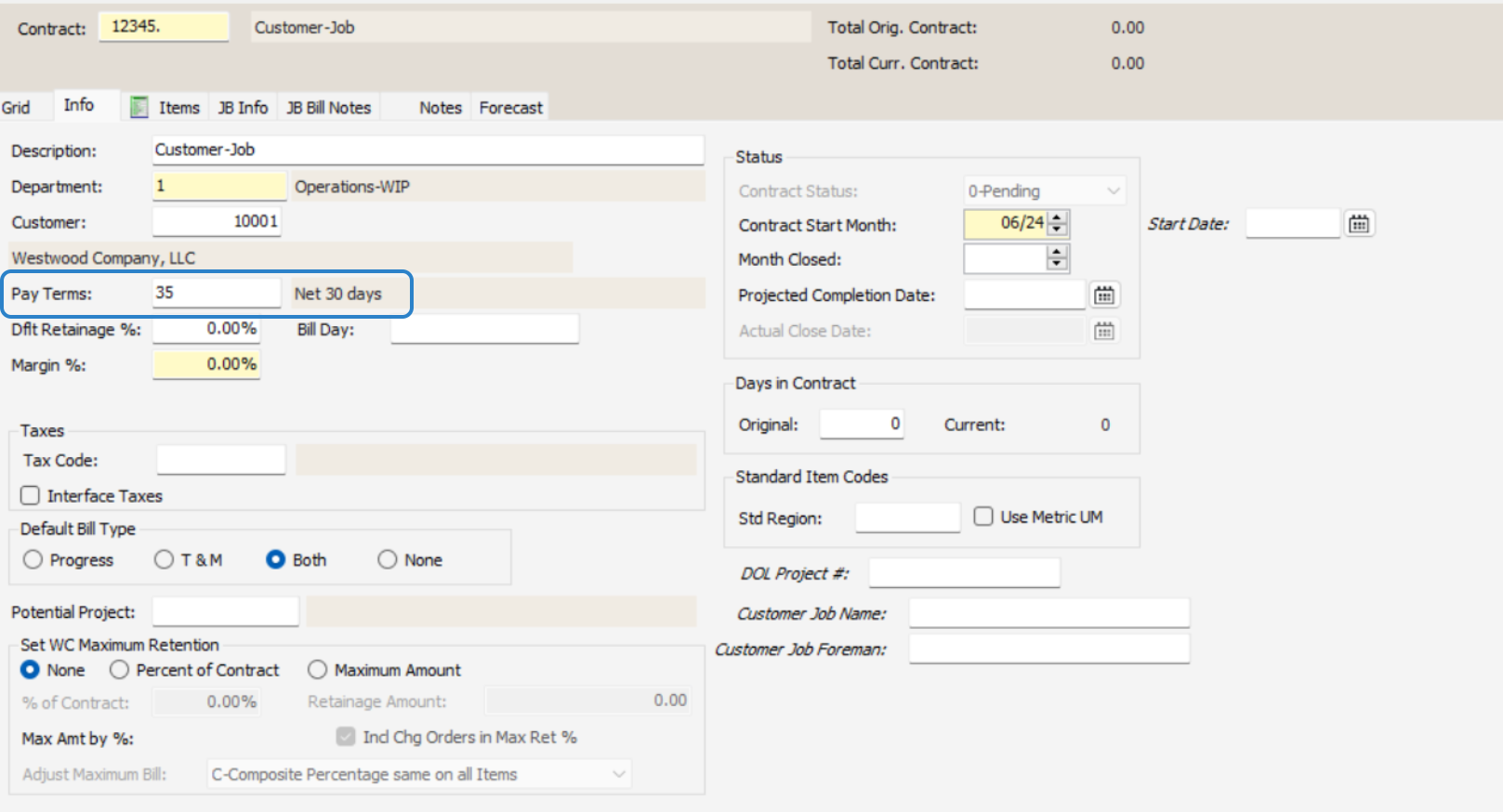Viewport: 1503px width, 812px height.
Task: Switch to the Info tab
Action: (x=79, y=105)
